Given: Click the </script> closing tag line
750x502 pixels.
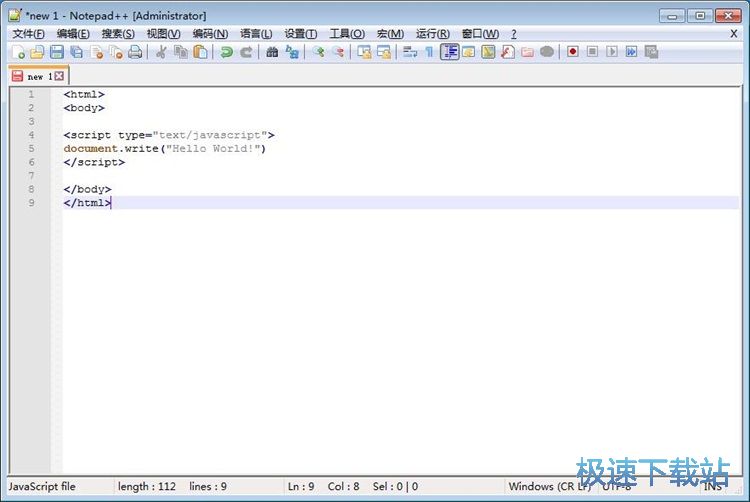Looking at the screenshot, I should (94, 162).
